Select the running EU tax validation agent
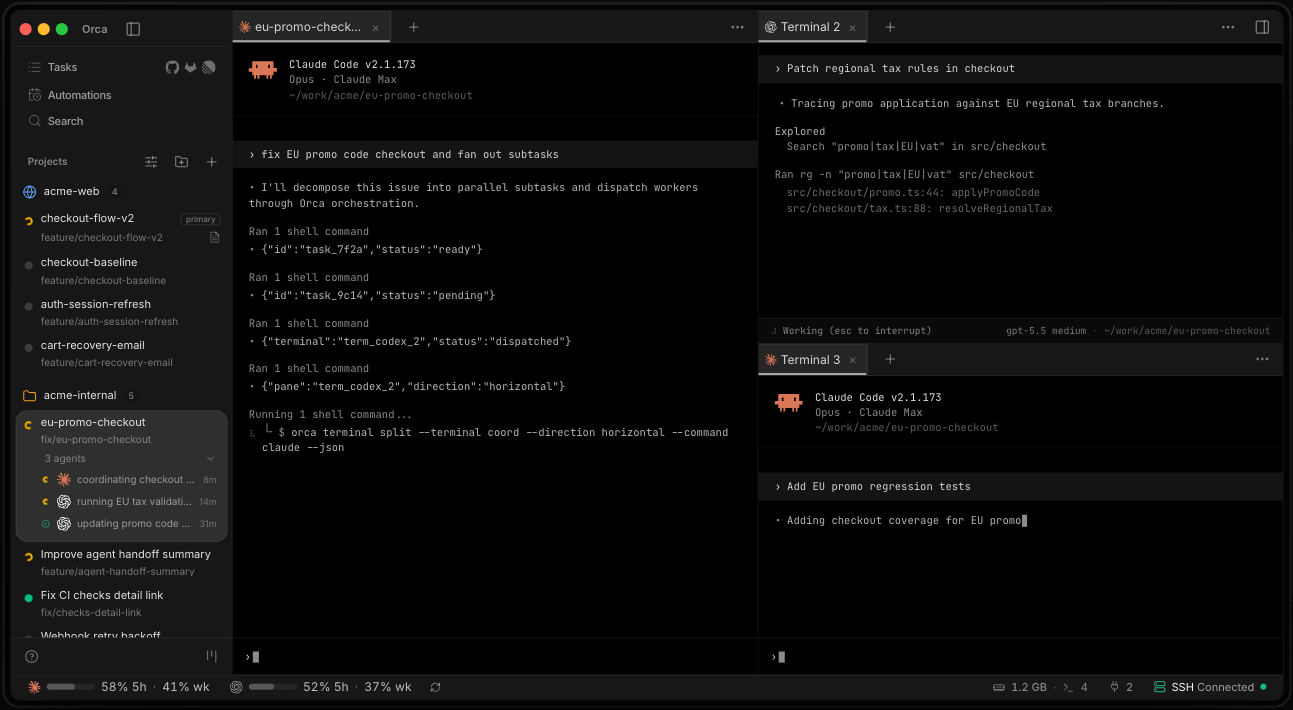 [x=128, y=501]
